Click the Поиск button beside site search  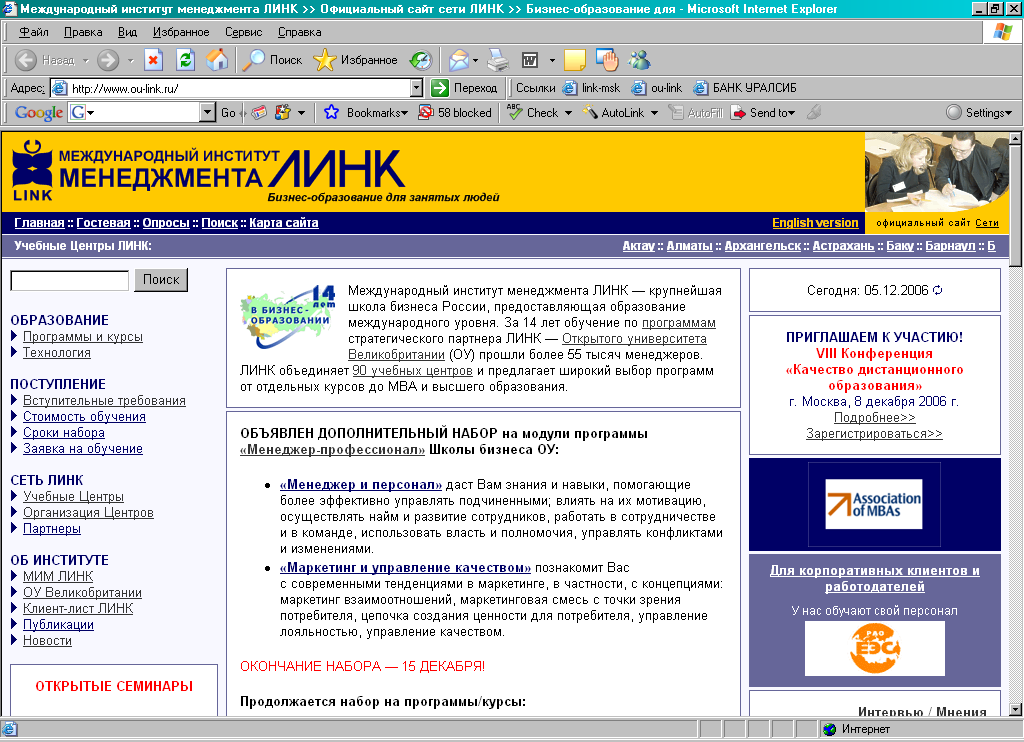click(x=161, y=280)
